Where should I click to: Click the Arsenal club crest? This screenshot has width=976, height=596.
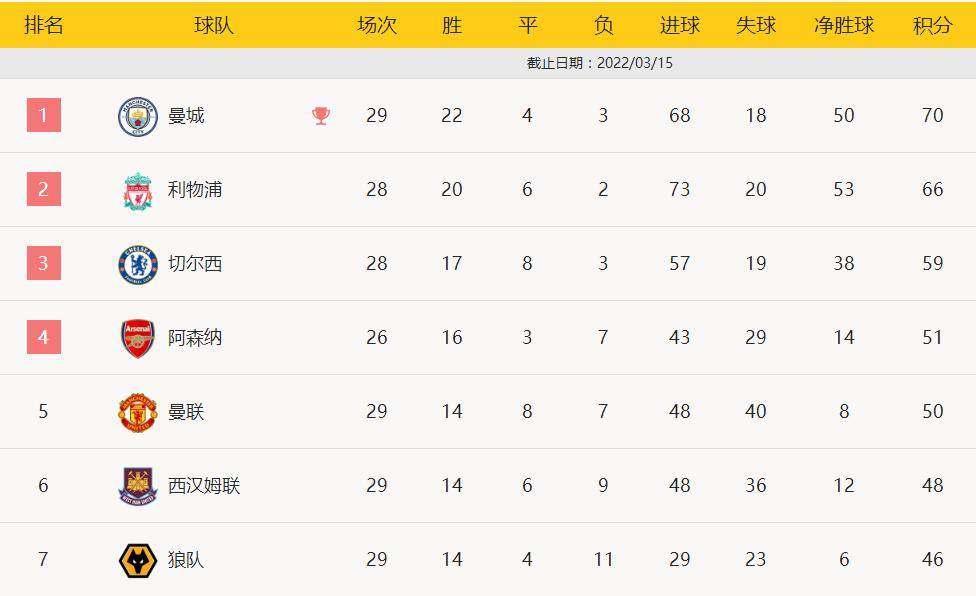(138, 338)
